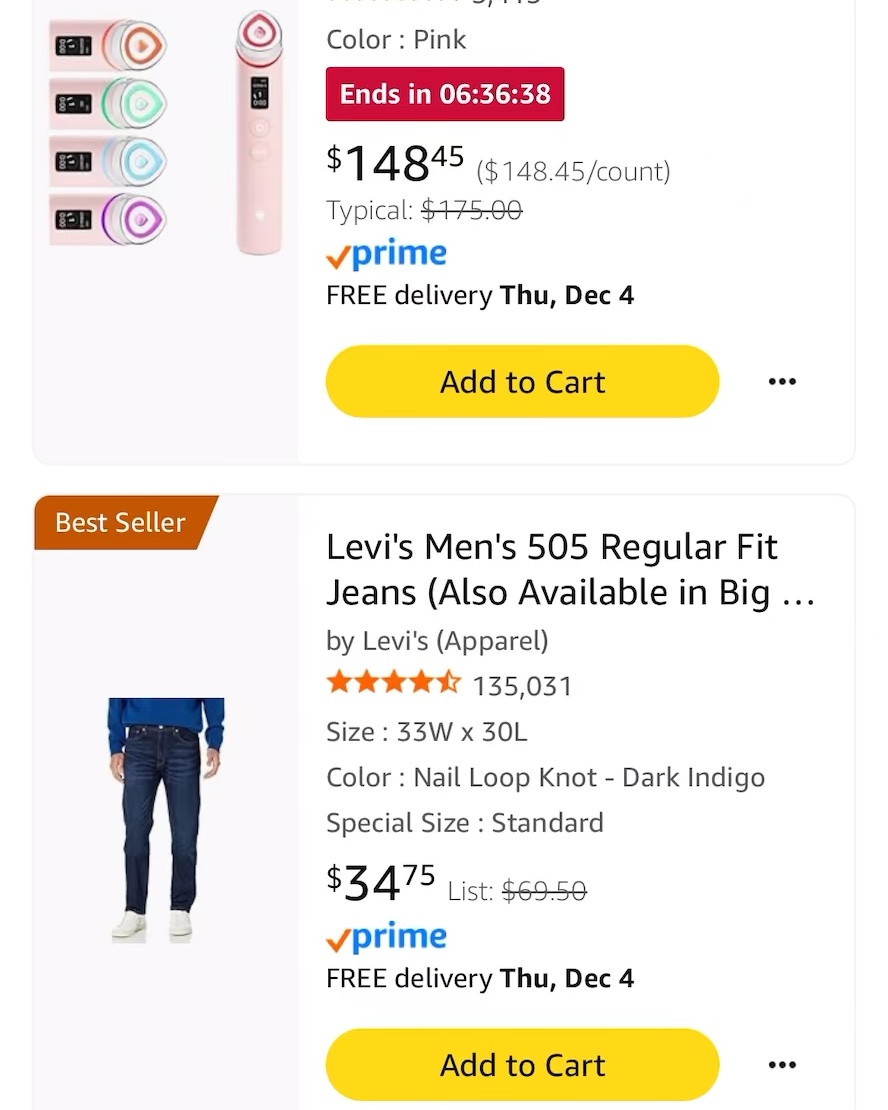The height and width of the screenshot is (1110, 888).
Task: Open the Prime logo on the face device listing
Action: (386, 254)
